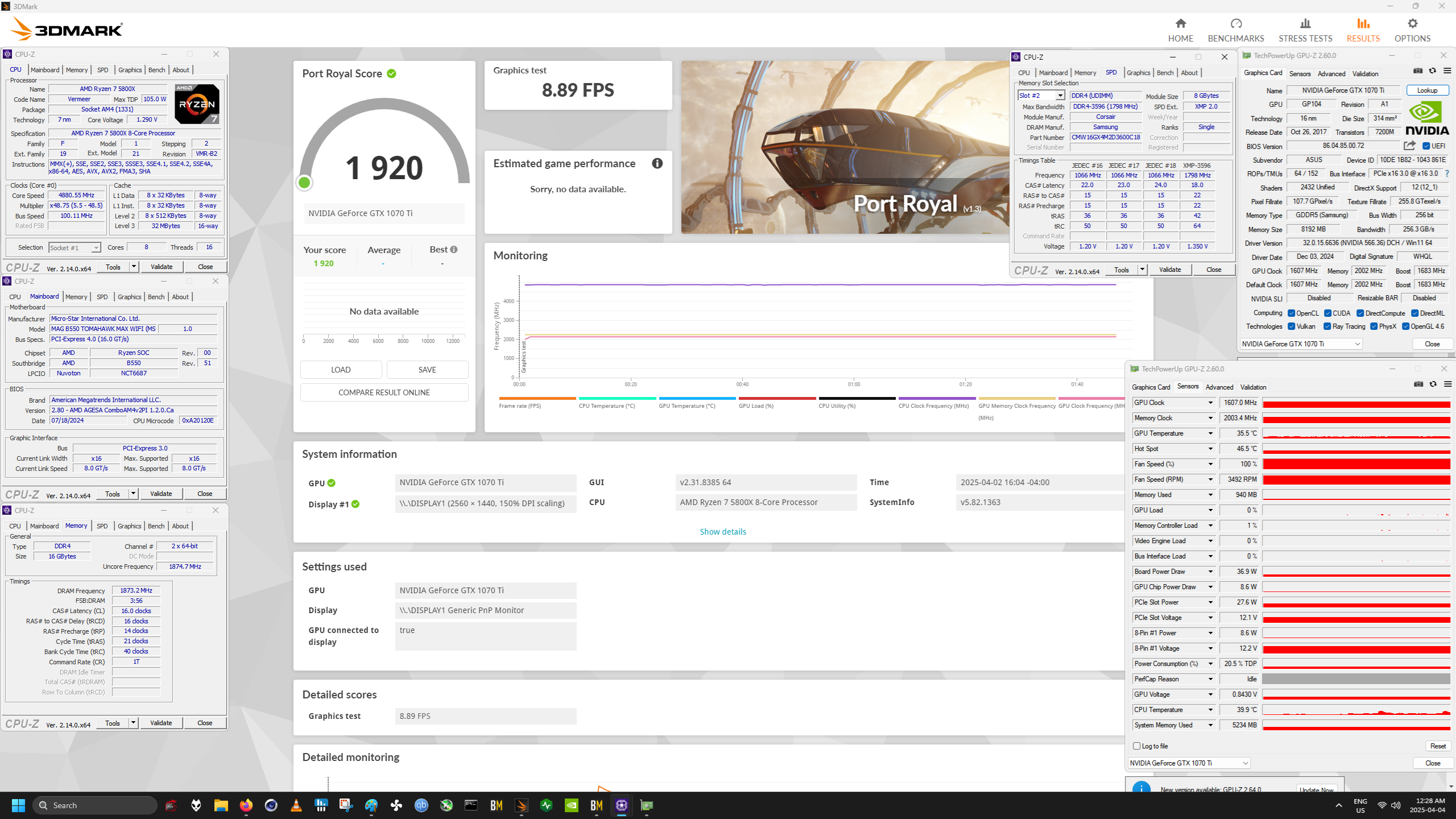
Task: Export BIOS with the share arrow icon
Action: [x=1409, y=146]
